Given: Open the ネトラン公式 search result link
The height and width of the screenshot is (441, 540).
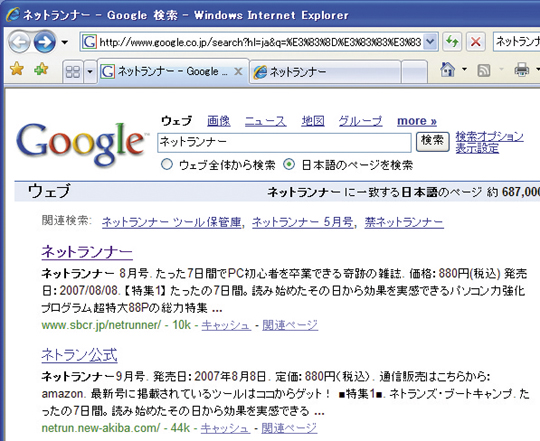Looking at the screenshot, I should click(x=80, y=355).
